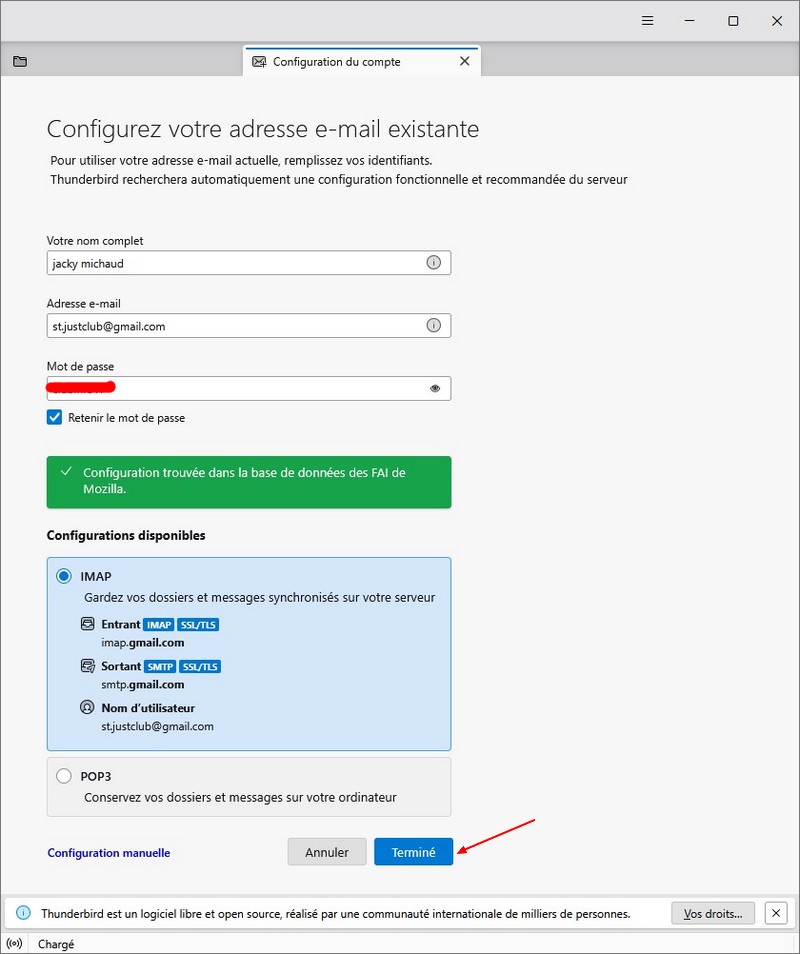Open the Configuration manuelle link
This screenshot has width=800, height=954.
pyautogui.click(x=109, y=853)
